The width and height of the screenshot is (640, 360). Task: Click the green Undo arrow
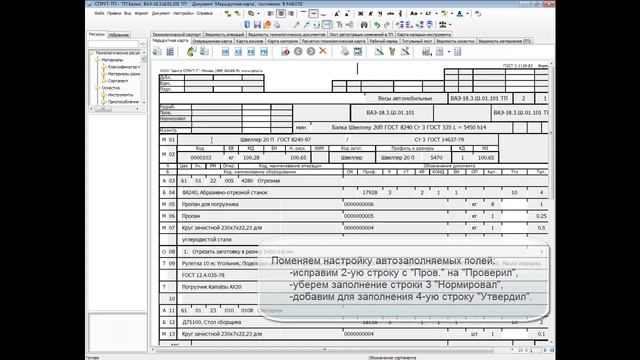pyautogui.click(x=377, y=25)
